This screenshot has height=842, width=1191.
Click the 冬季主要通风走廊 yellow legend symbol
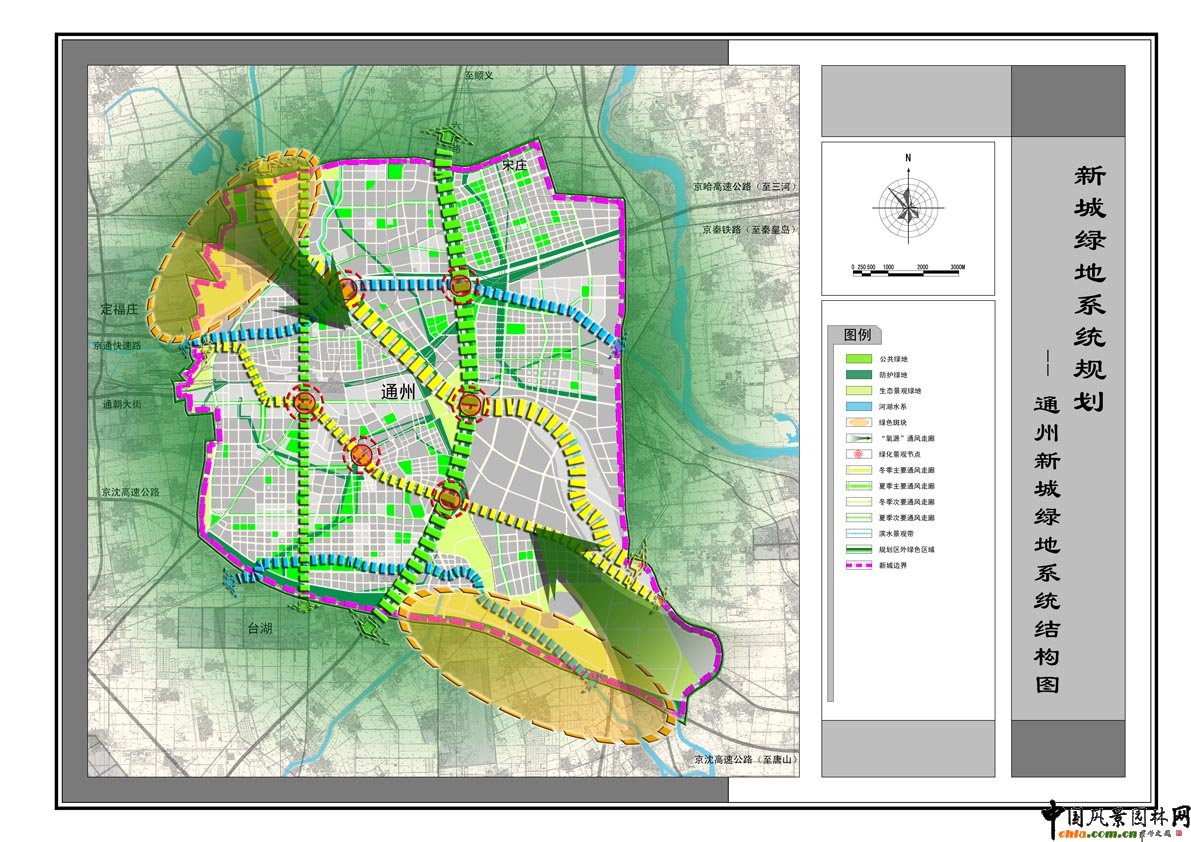(860, 470)
